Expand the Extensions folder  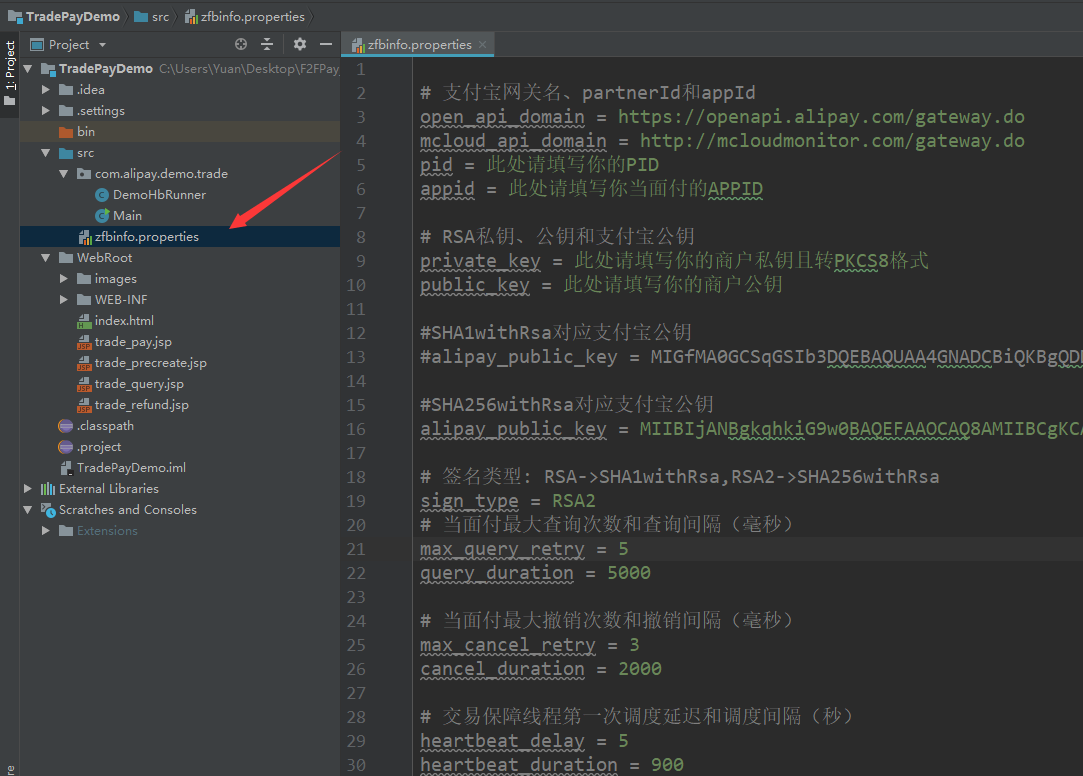click(46, 531)
